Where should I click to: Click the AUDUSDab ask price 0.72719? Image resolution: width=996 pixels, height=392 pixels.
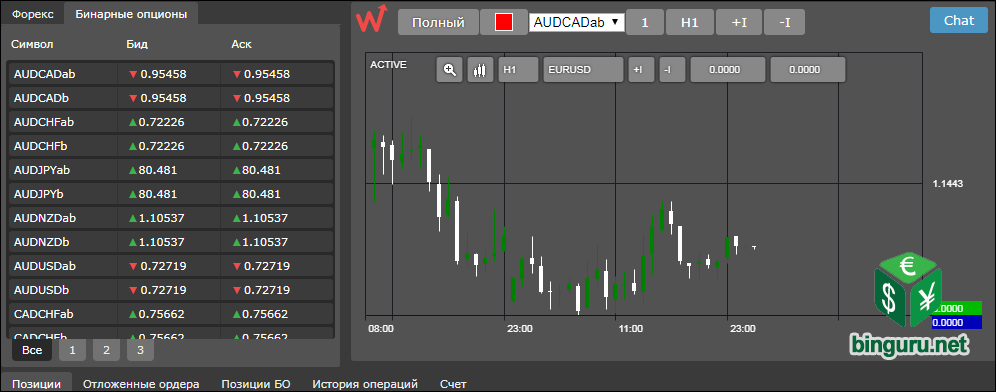click(267, 266)
